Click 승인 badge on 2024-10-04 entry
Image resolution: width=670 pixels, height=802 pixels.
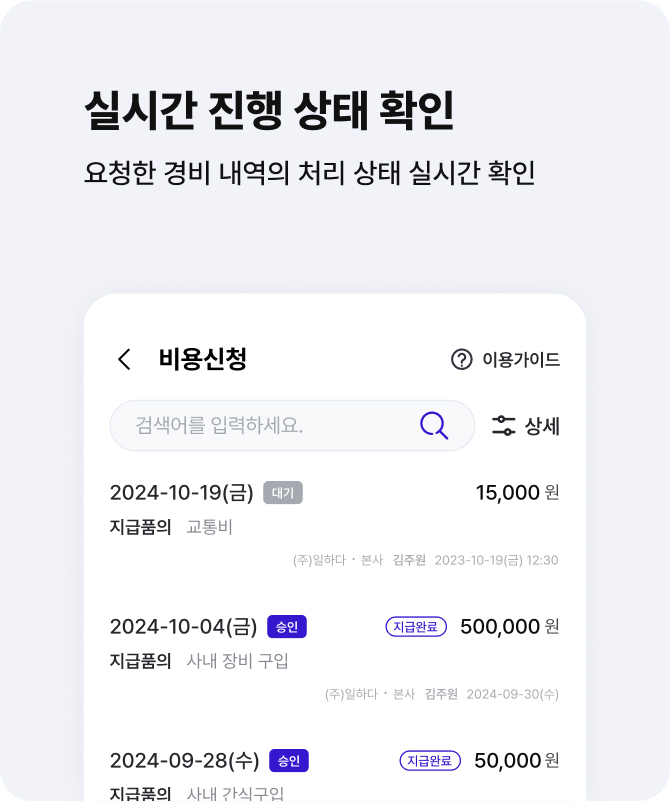point(287,627)
